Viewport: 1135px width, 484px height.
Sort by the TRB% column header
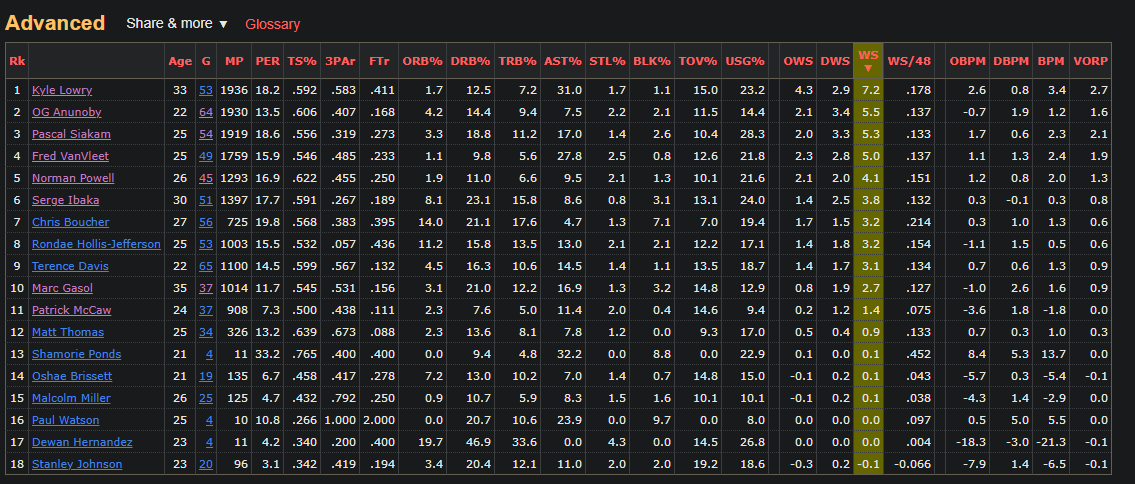click(x=518, y=61)
